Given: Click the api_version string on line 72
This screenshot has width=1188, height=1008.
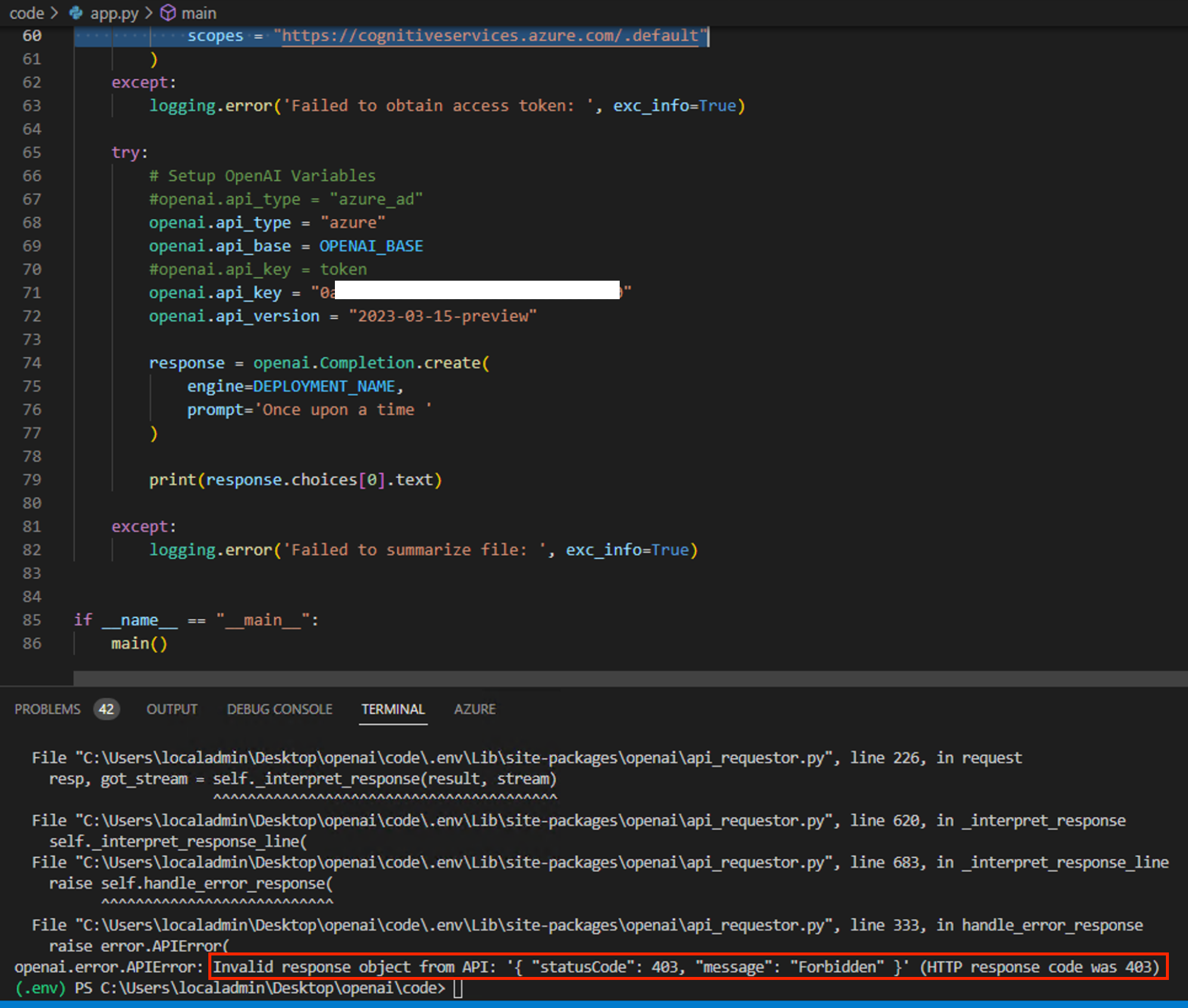Looking at the screenshot, I should tap(442, 316).
